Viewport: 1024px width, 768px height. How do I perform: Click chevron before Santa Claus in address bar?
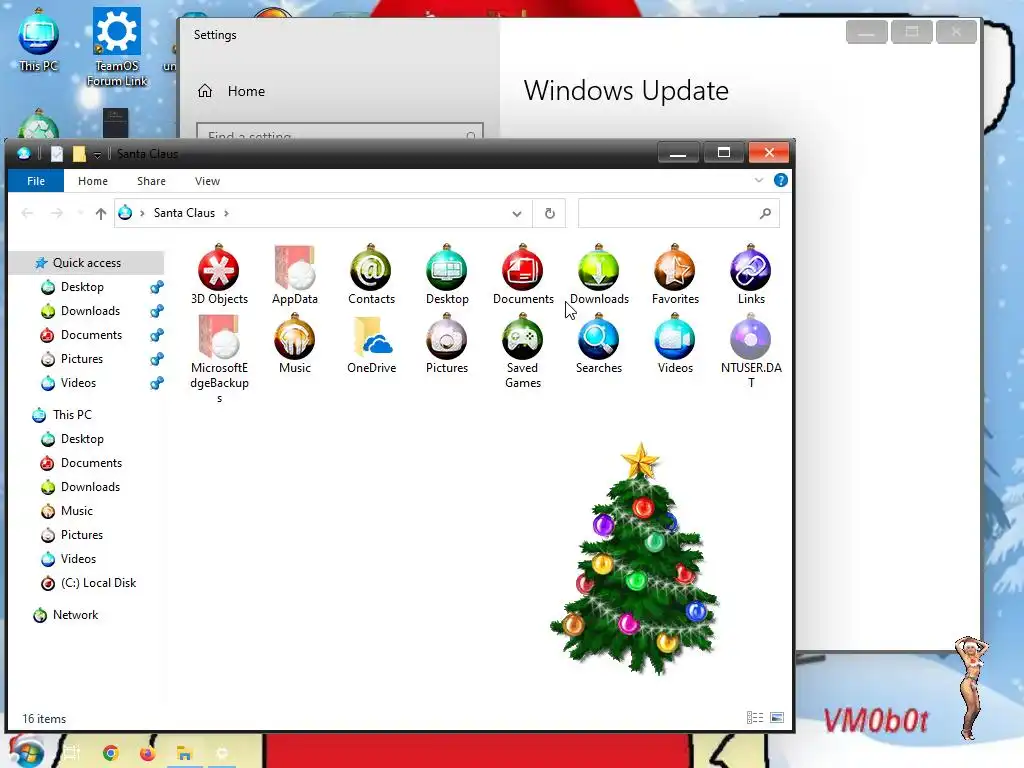(142, 213)
